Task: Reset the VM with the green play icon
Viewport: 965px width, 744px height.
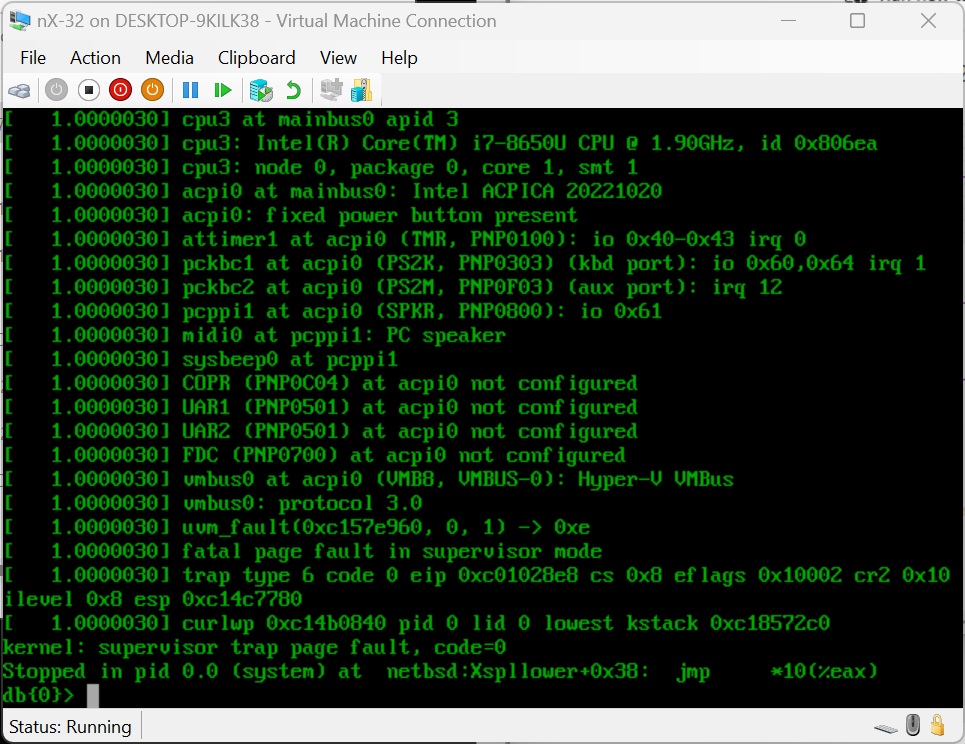Action: pos(223,90)
